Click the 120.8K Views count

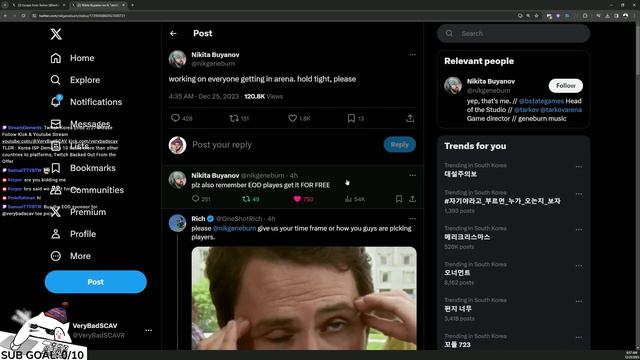tap(263, 96)
